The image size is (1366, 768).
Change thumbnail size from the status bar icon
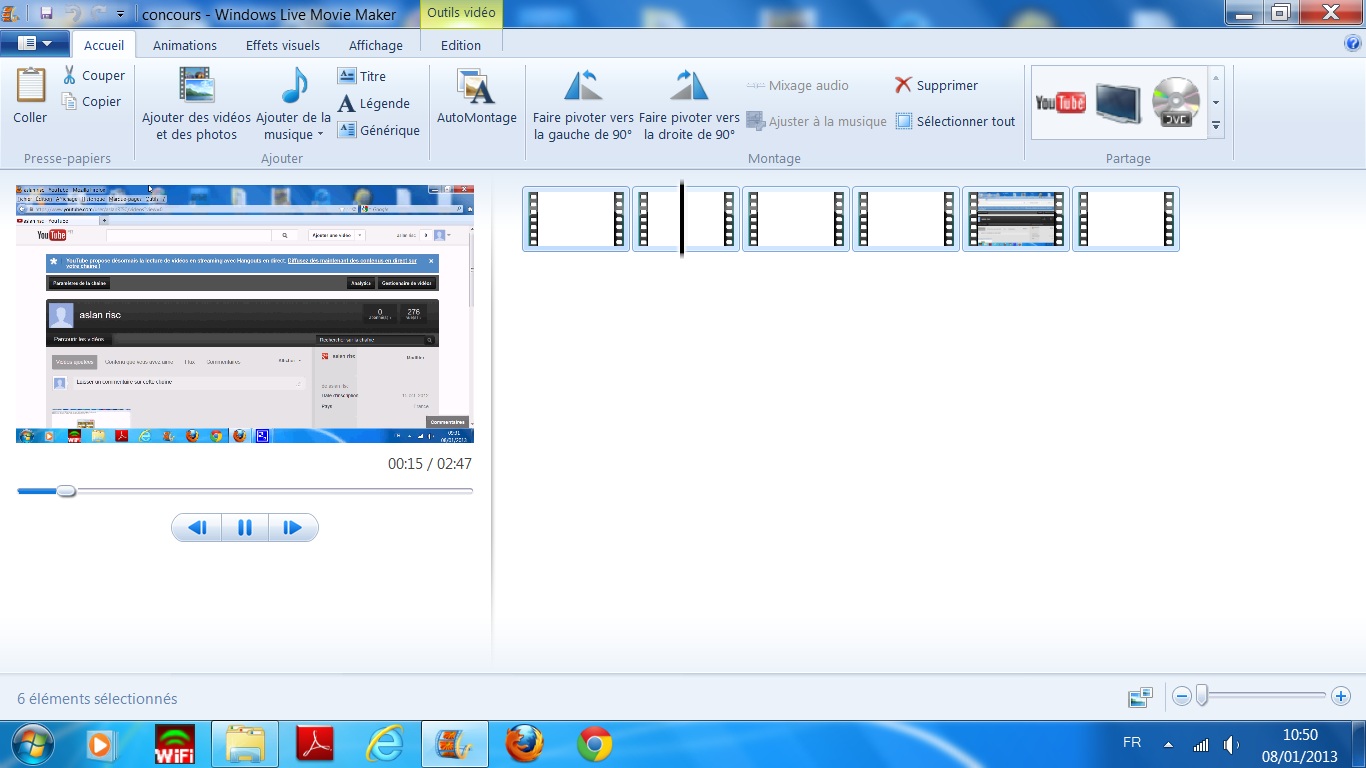click(x=1140, y=697)
